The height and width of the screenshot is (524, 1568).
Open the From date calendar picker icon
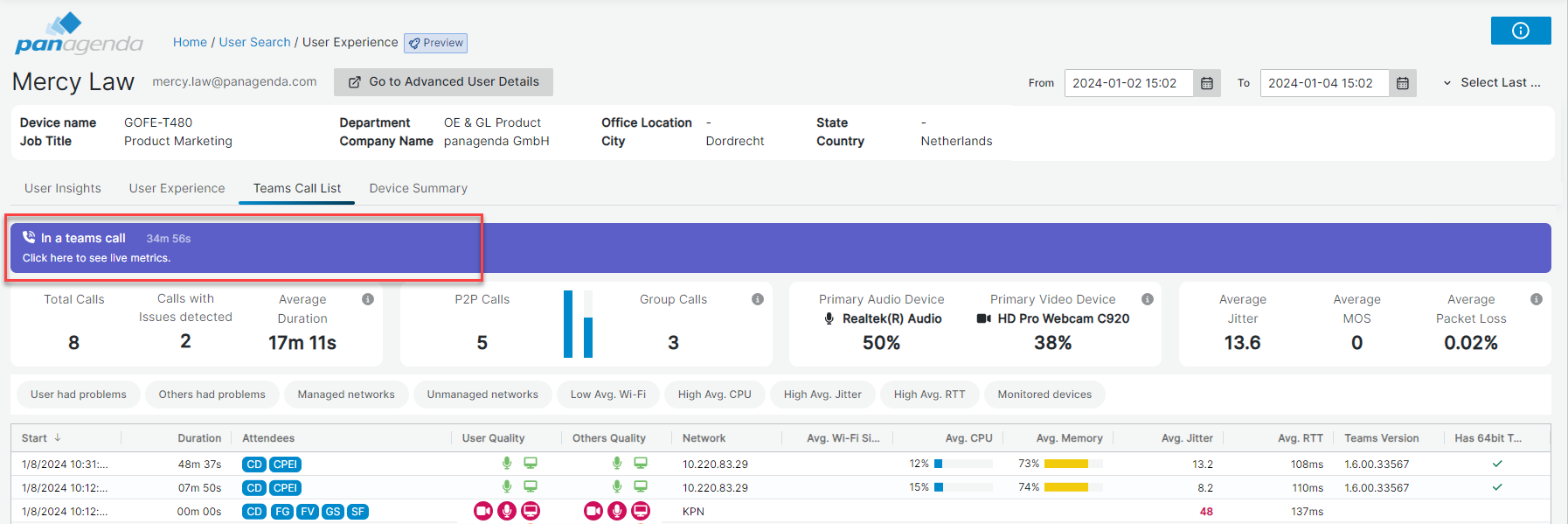1207,83
